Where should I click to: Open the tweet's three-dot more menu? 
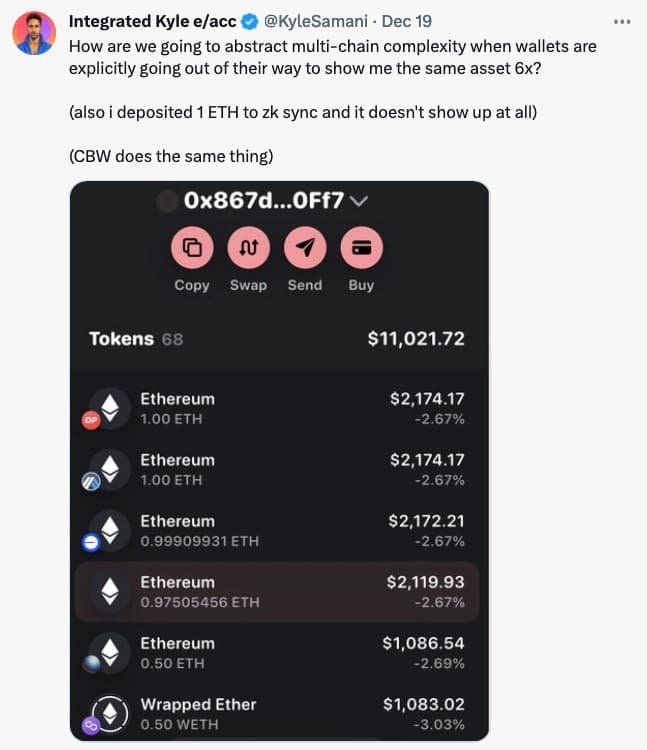(x=622, y=22)
